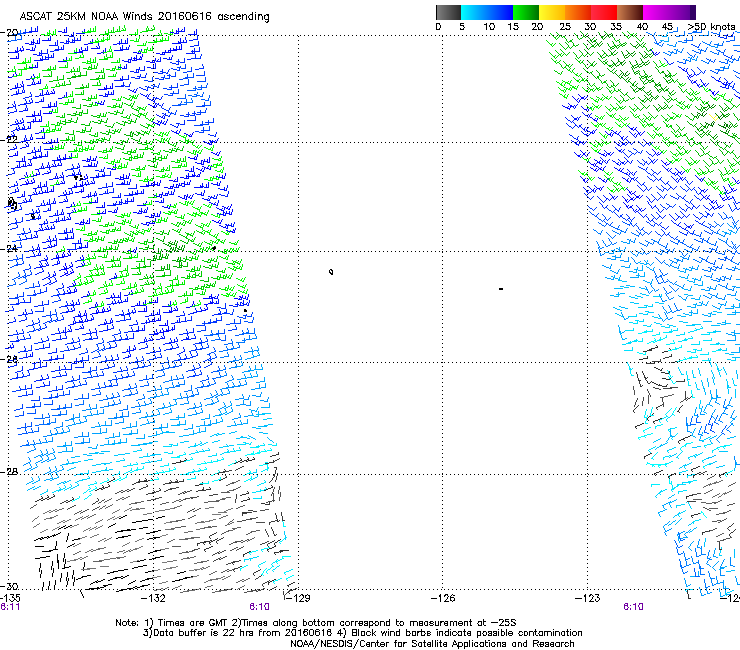
Task: Select the yellow 20-25 knots legend segment
Action: coord(552,12)
